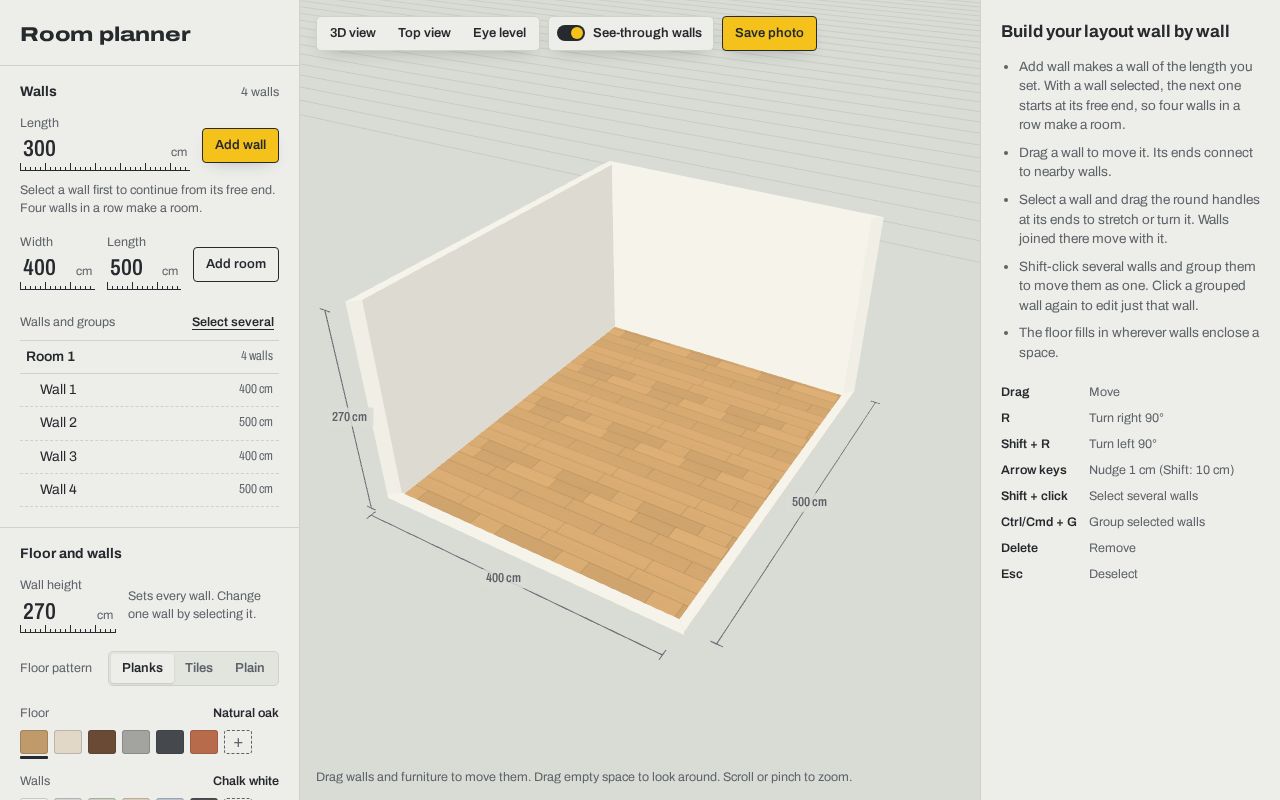1280x800 pixels.
Task: Click the 'Ctrl/Cmd + G' shortcut key label
Action: pyautogui.click(x=1039, y=522)
